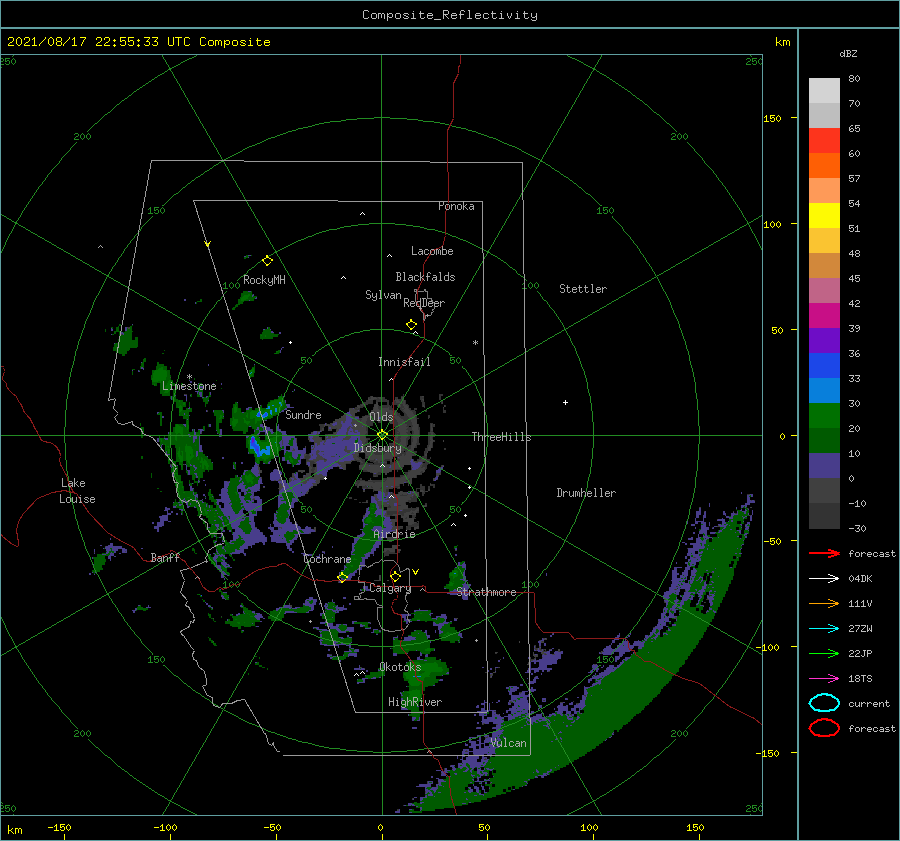
Task: Click the purple 39–36 dBZ color swatch
Action: click(x=824, y=341)
